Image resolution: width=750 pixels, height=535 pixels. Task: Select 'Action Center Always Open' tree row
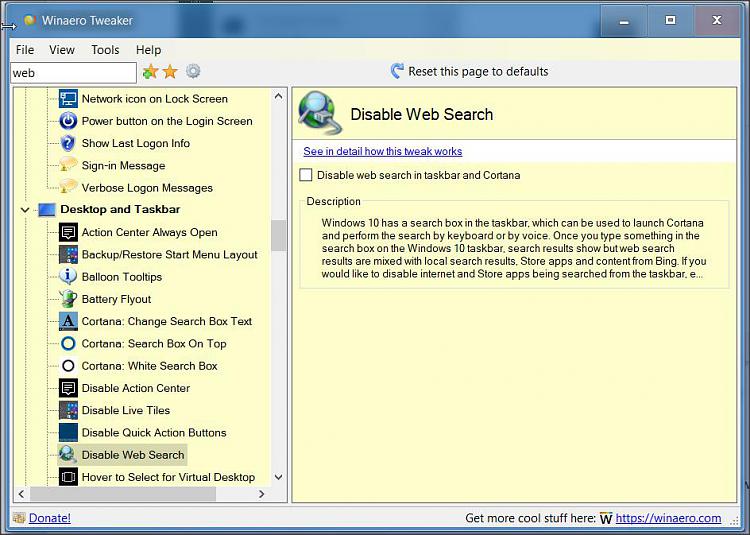150,232
